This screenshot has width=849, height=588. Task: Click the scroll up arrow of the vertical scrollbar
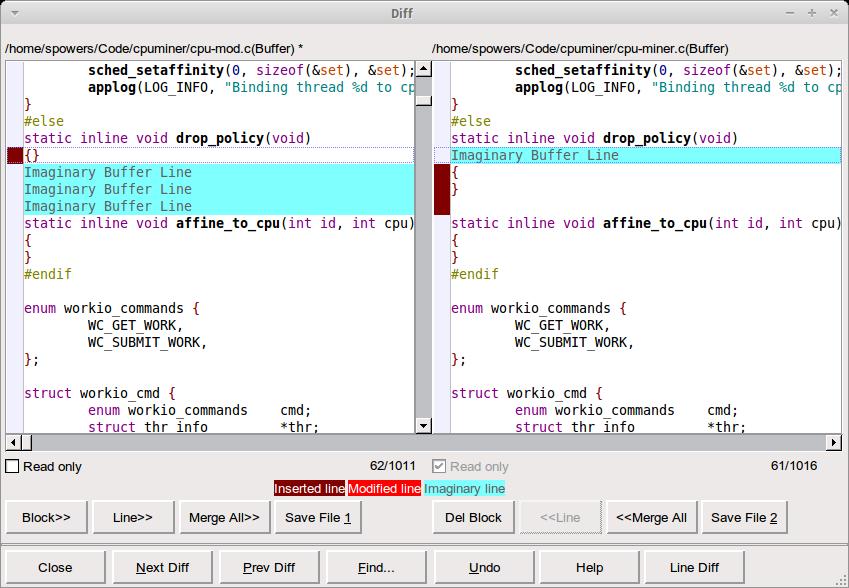tap(423, 70)
